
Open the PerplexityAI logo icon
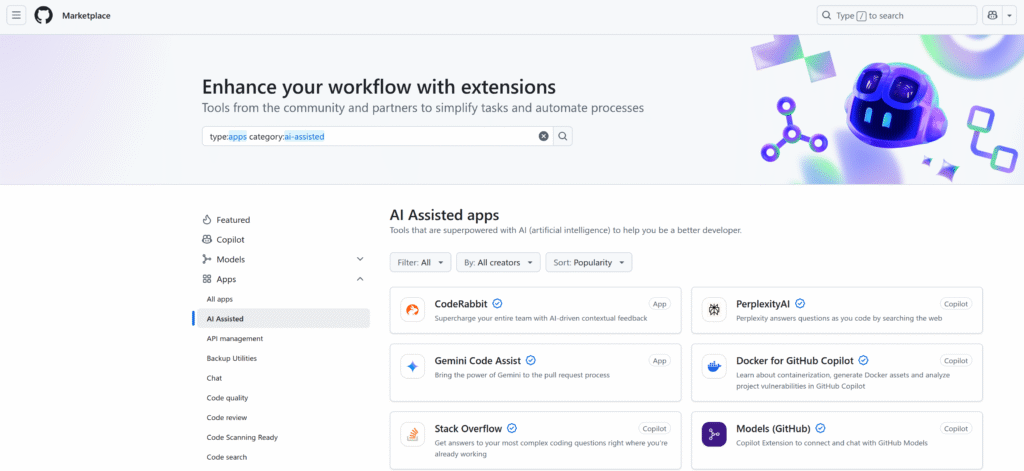(x=714, y=310)
